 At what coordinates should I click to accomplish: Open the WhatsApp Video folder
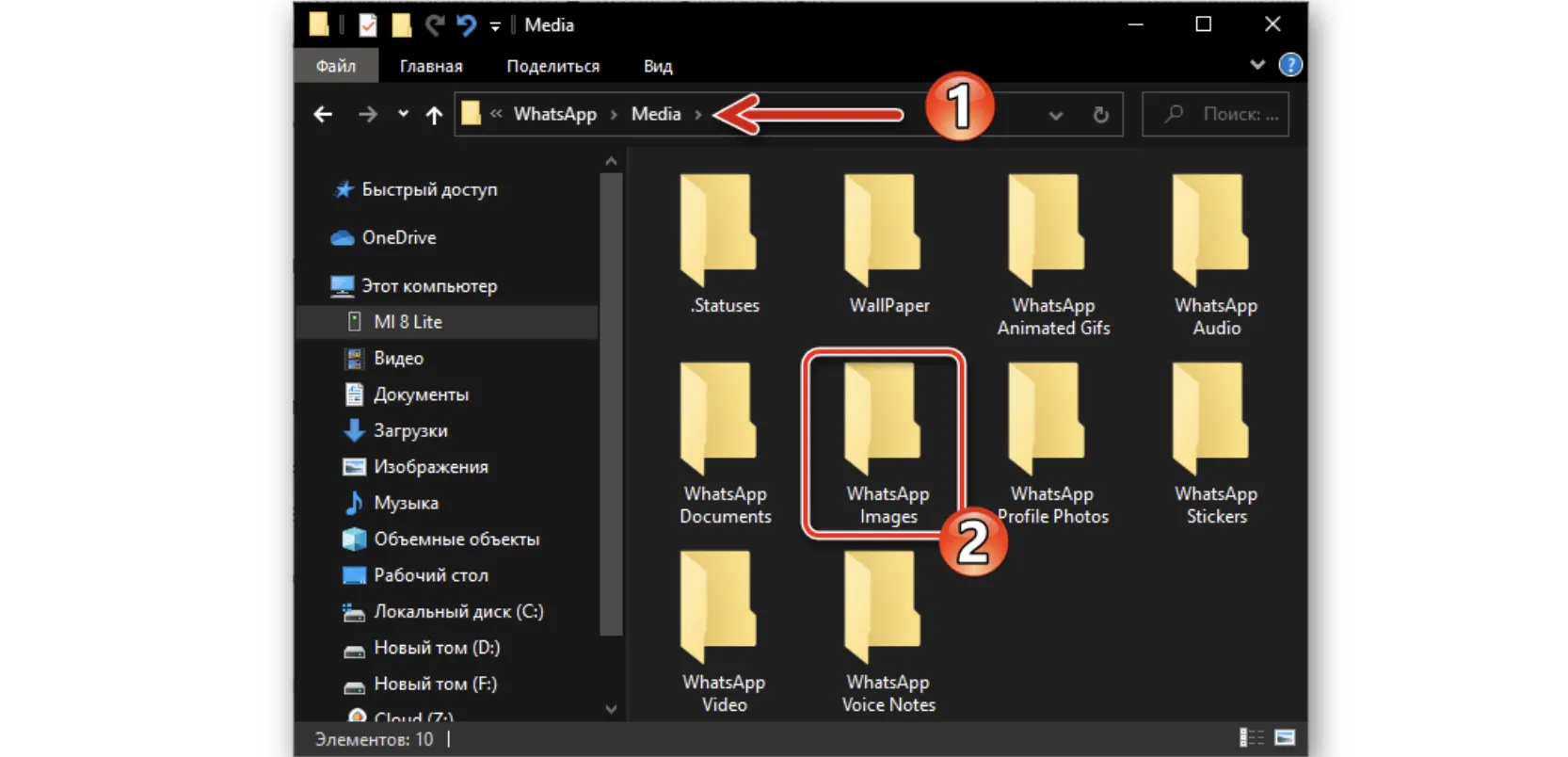[723, 632]
